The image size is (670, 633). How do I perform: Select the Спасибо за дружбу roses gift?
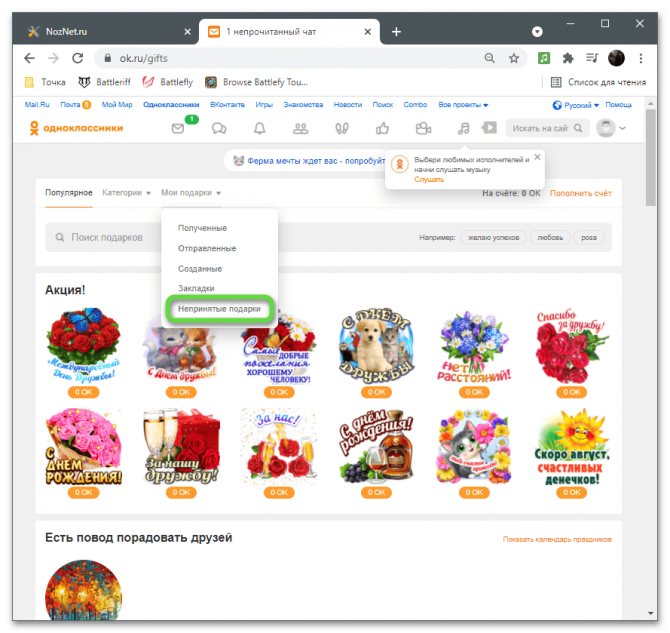click(572, 346)
